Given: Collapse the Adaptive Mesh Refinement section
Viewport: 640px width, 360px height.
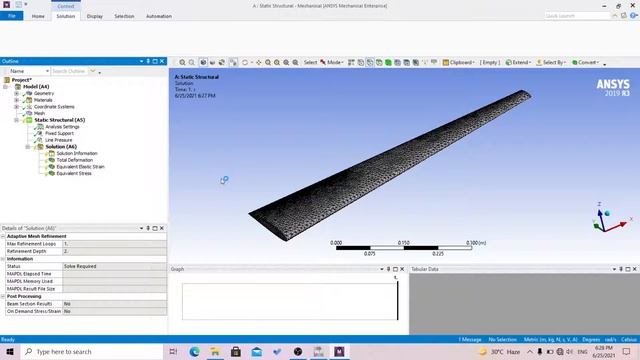Looking at the screenshot, I should pos(3,236).
